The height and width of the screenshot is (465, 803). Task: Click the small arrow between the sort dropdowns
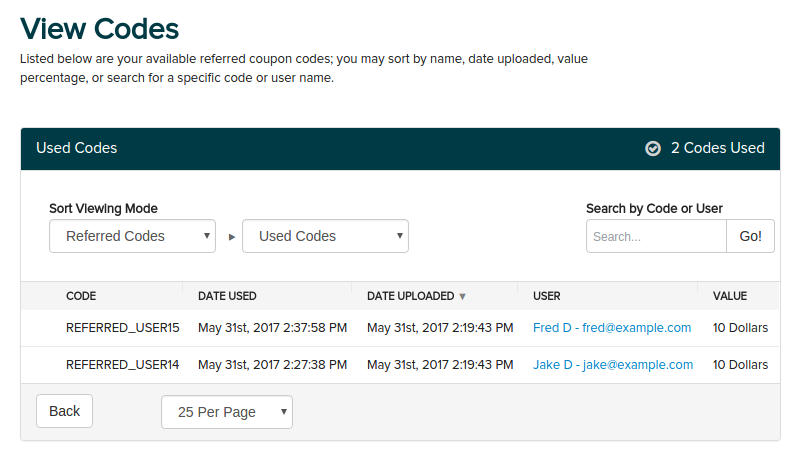[x=232, y=237]
